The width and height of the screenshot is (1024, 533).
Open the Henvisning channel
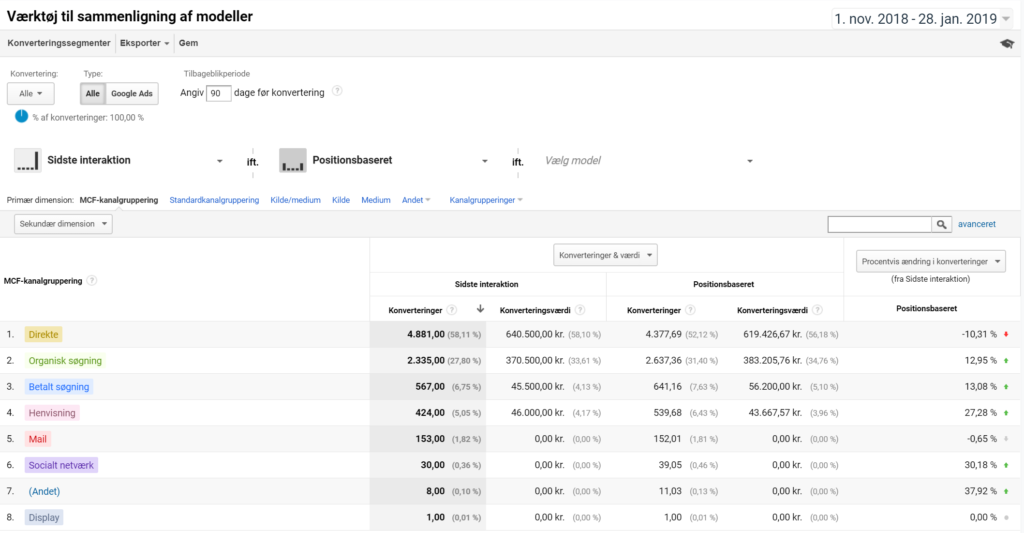(x=52, y=413)
